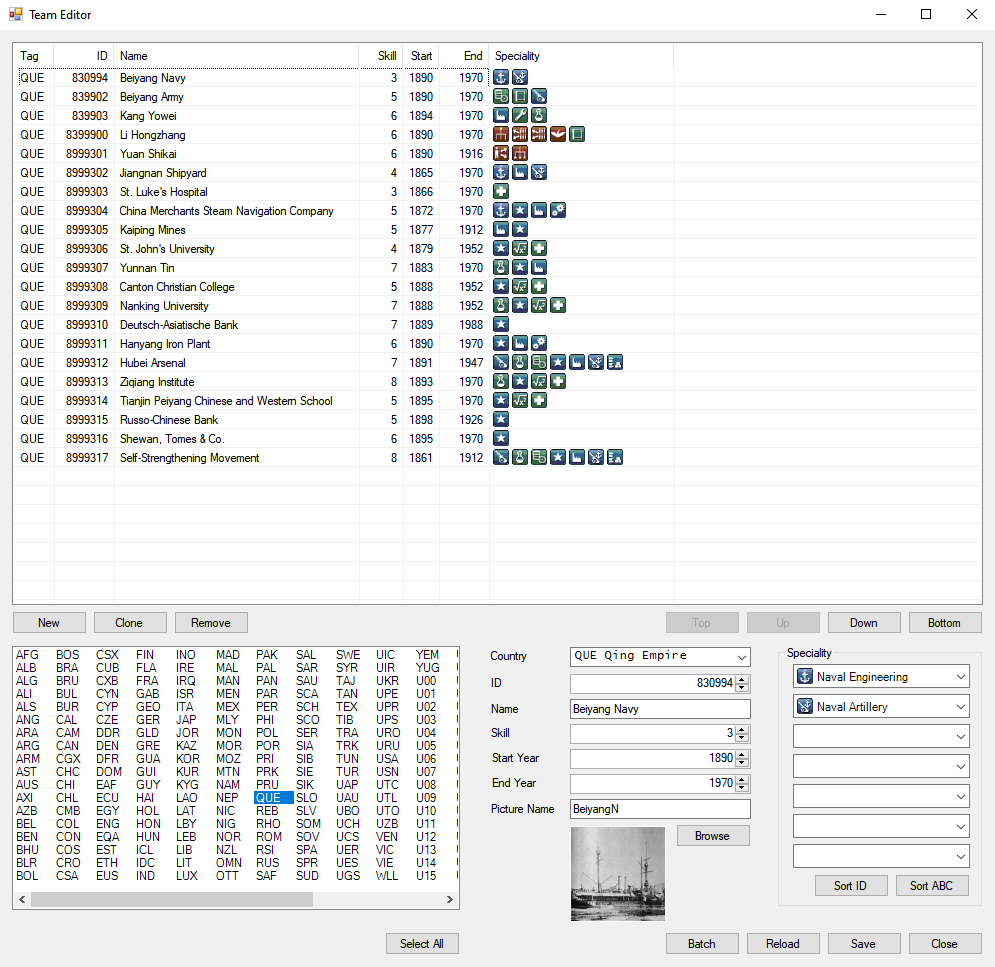
Task: Select the JAP tag in the country list
Action: [x=186, y=720]
